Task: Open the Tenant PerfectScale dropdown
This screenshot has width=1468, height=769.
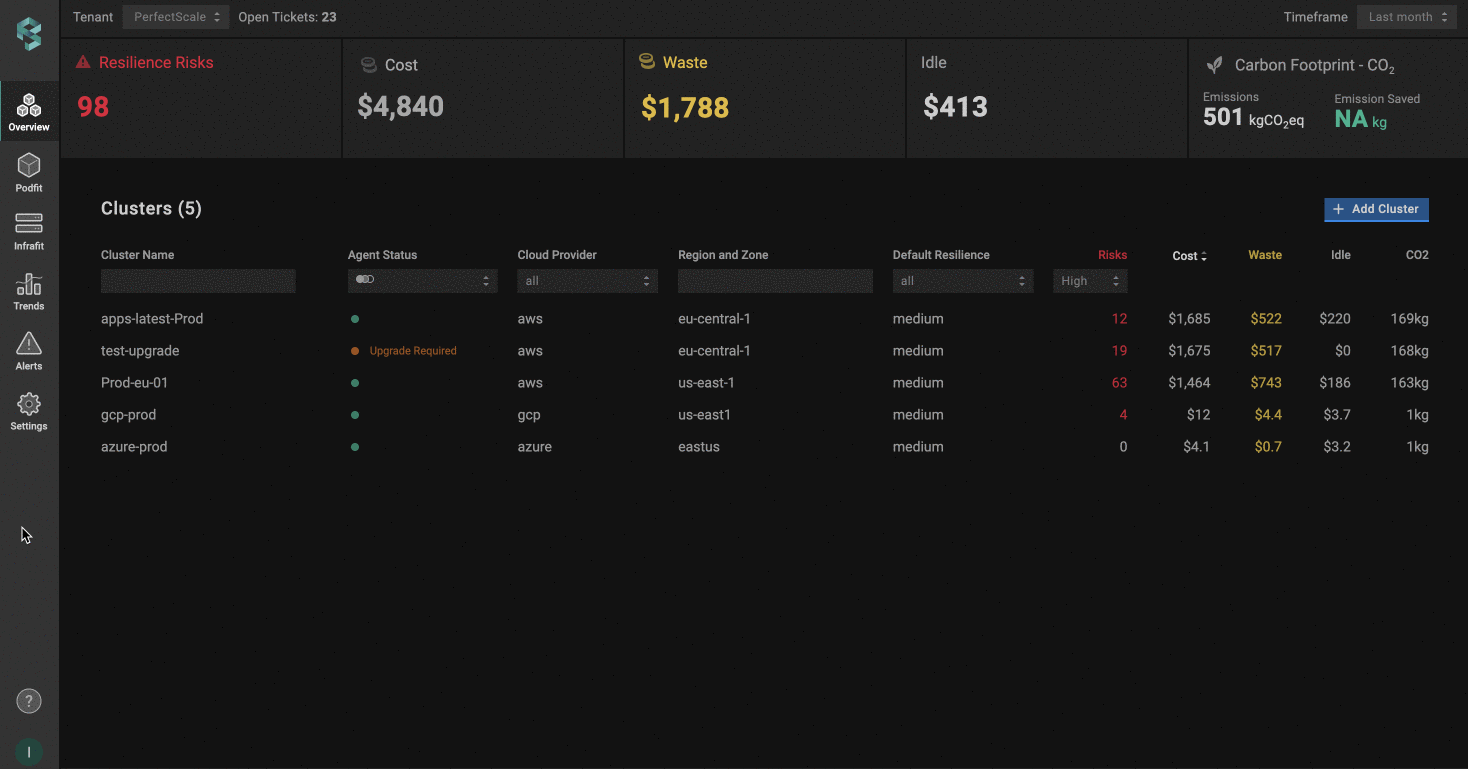Action: click(x=176, y=17)
